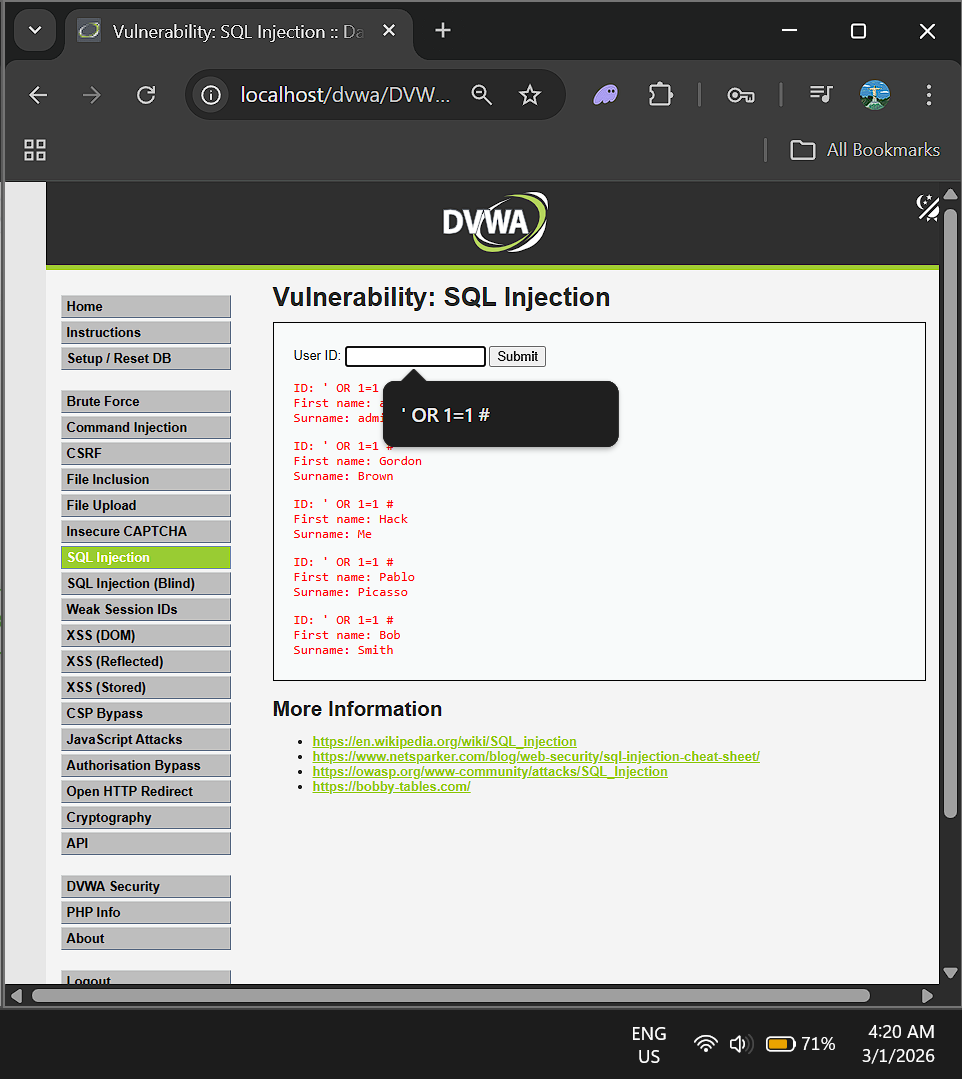962x1079 pixels.
Task: Close the SQL Injection tab
Action: pyautogui.click(x=389, y=31)
